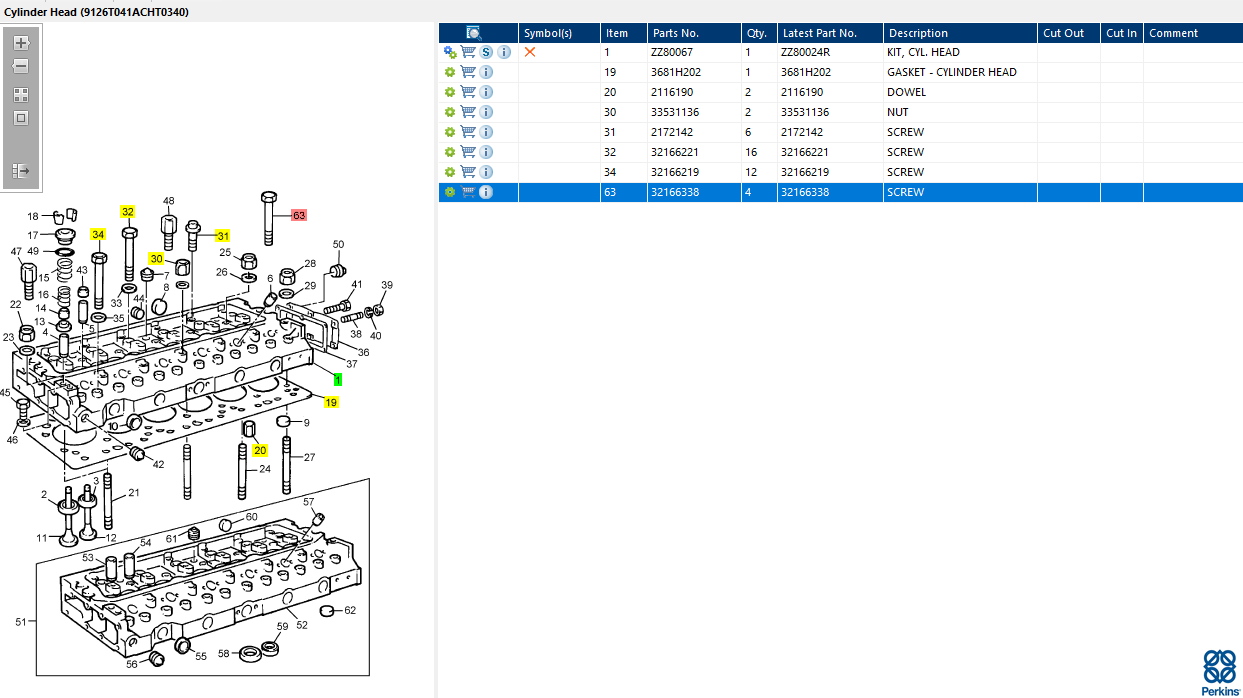Click the Cut Out column header
The image size is (1243, 698).
coord(1069,33)
